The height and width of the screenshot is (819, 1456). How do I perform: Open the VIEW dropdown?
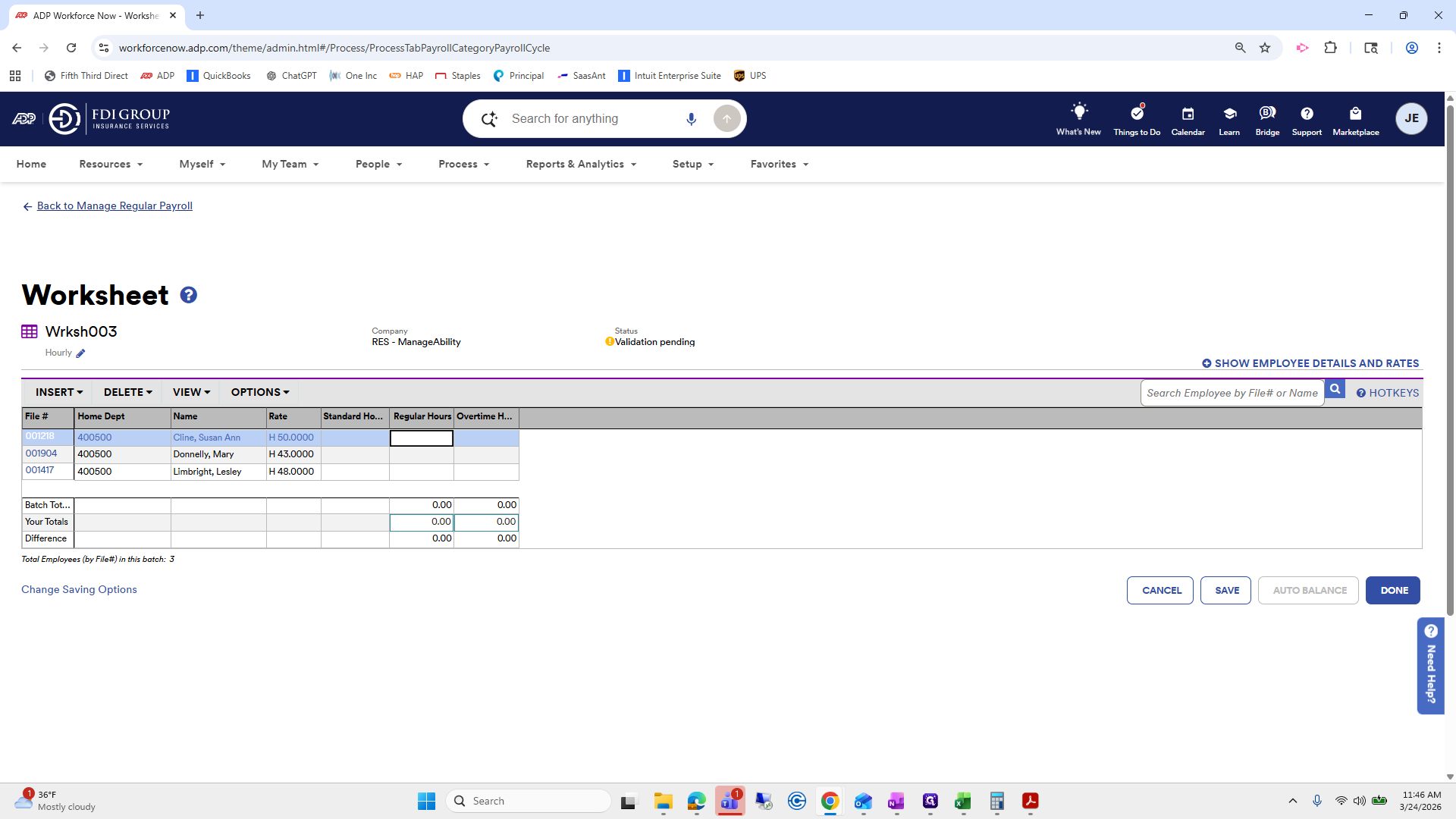coord(190,392)
